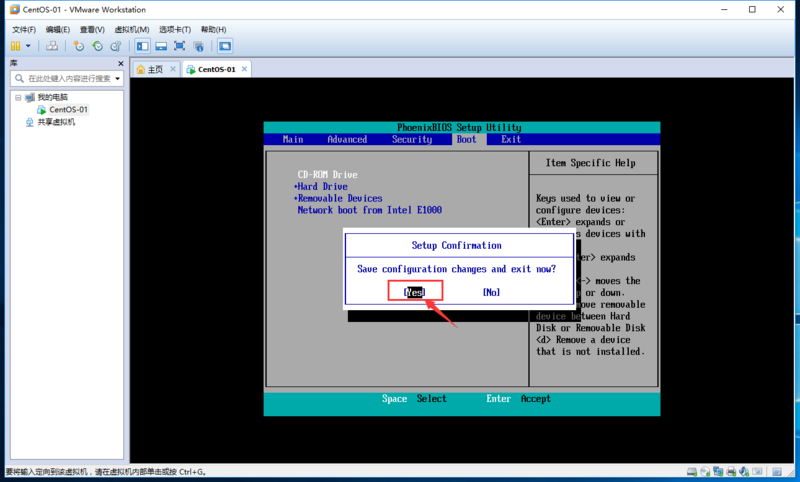Click the Item Specific Help heading
This screenshot has height=482, width=800.
coord(590,163)
